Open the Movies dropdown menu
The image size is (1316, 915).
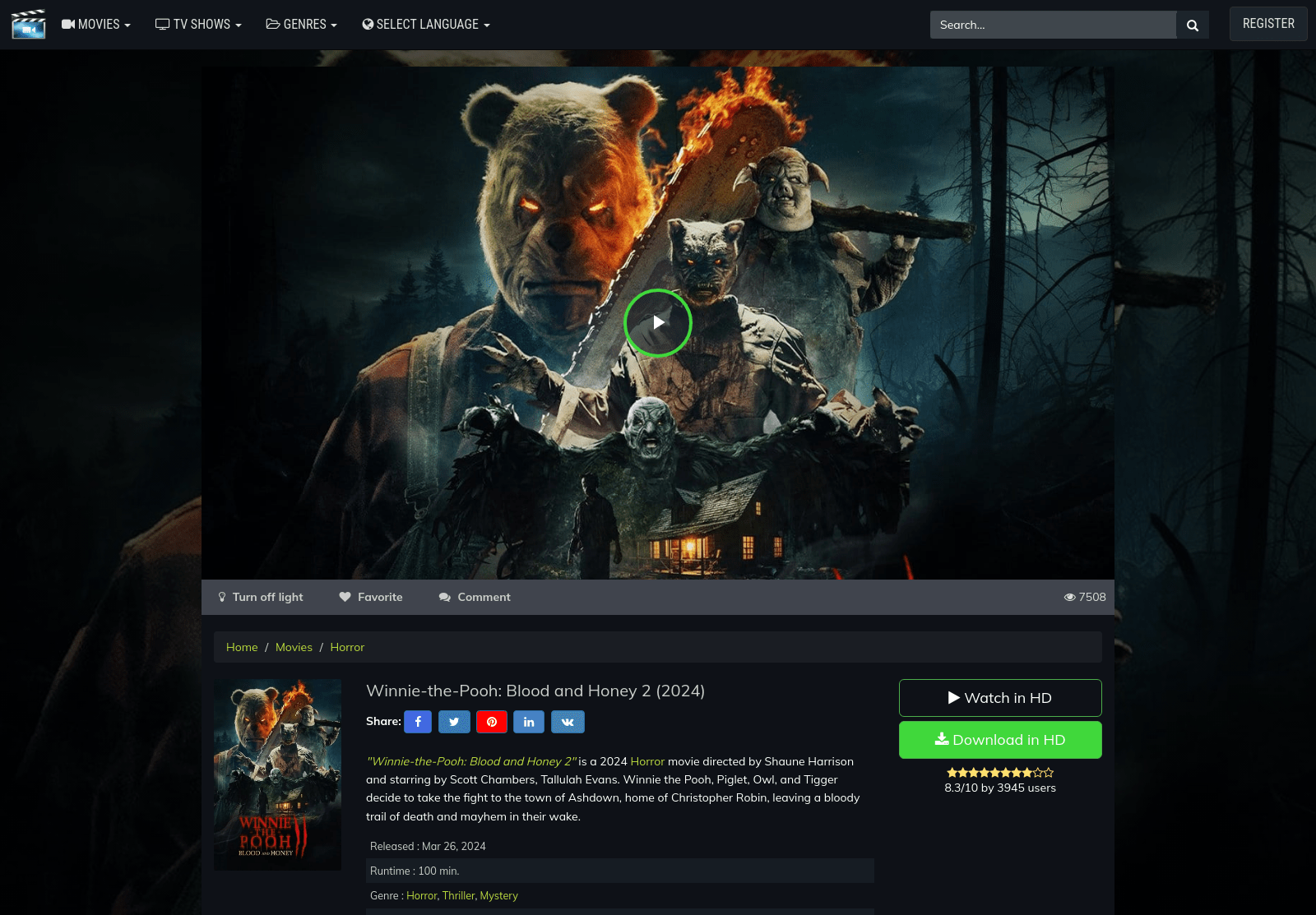96,25
